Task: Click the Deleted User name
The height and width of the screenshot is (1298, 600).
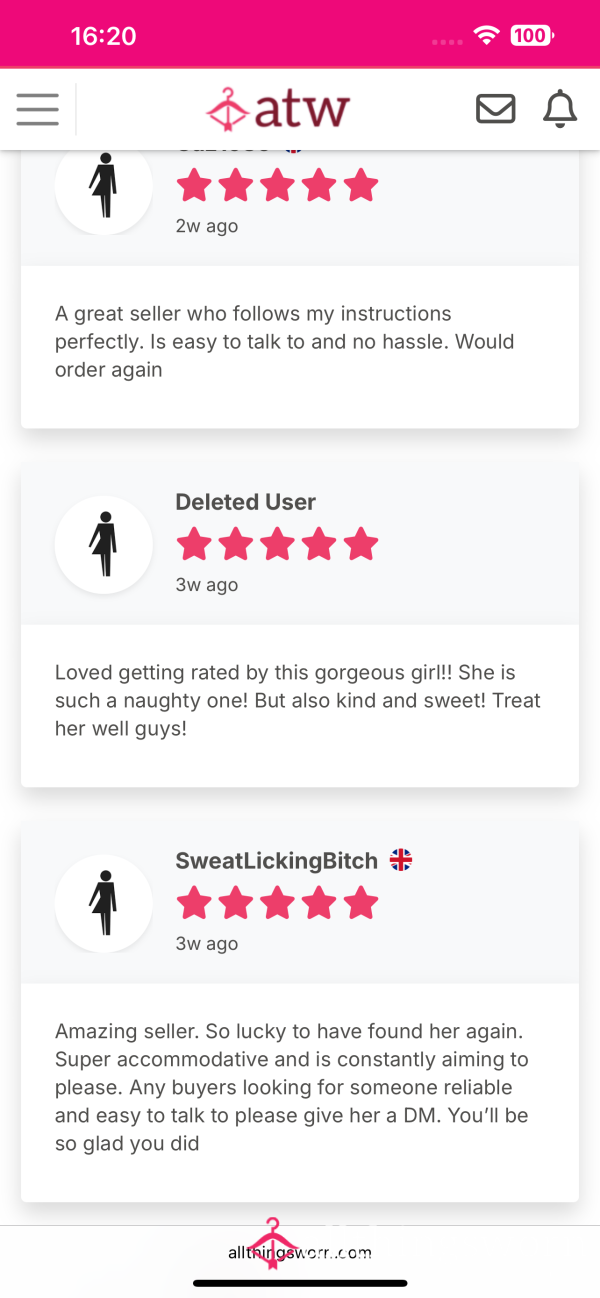Action: click(246, 502)
